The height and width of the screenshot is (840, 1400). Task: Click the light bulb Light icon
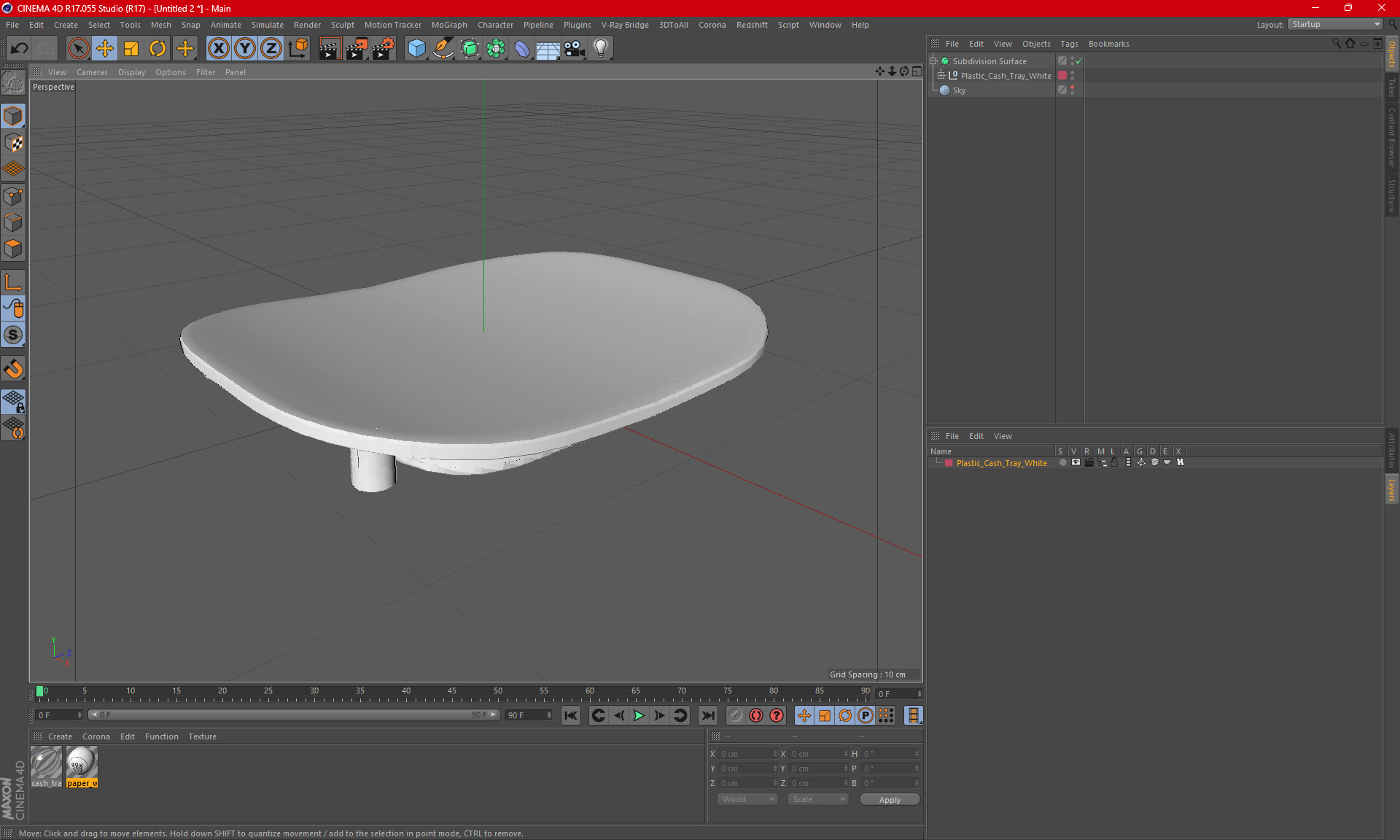600,49
